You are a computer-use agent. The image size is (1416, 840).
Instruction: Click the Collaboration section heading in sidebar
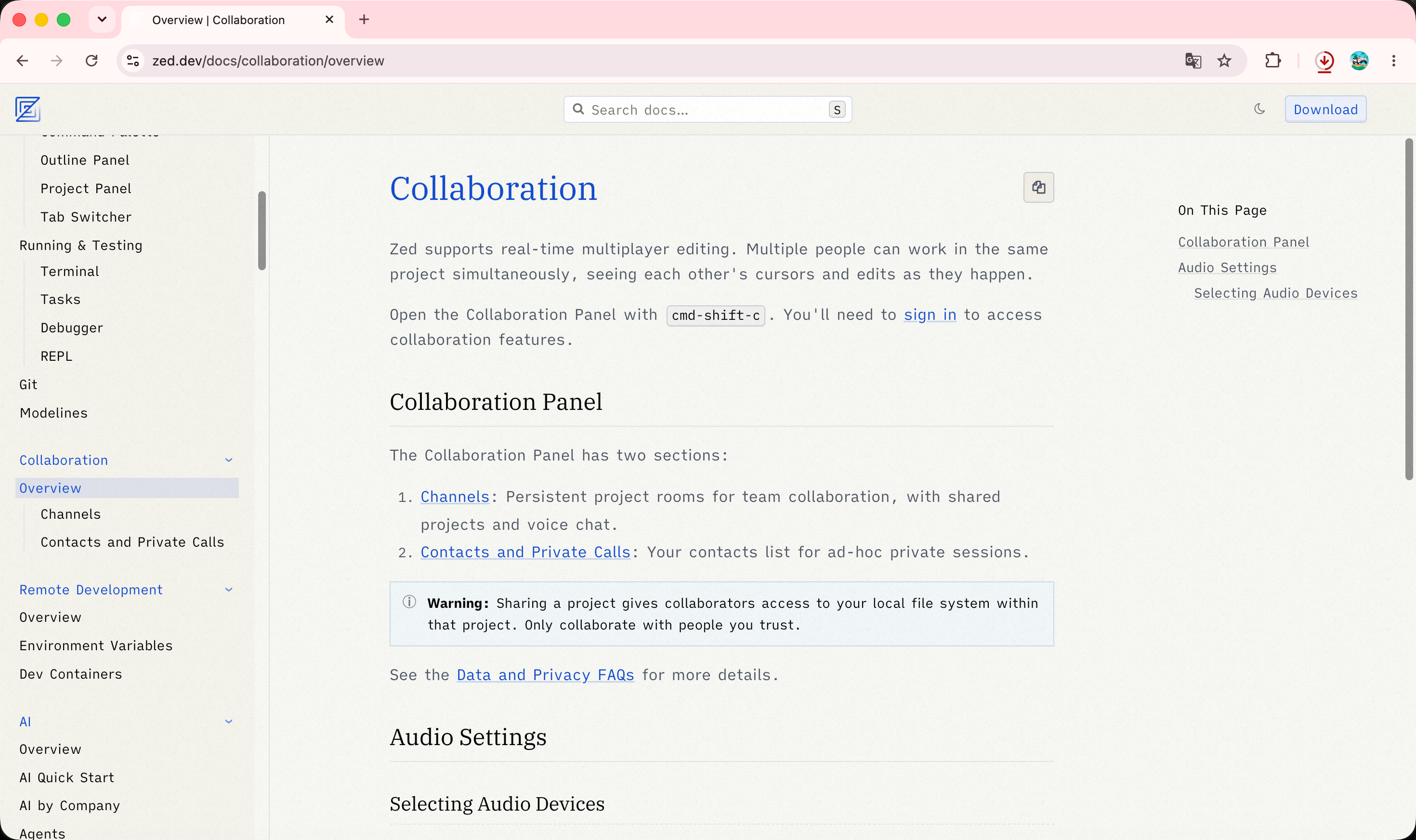coord(64,460)
